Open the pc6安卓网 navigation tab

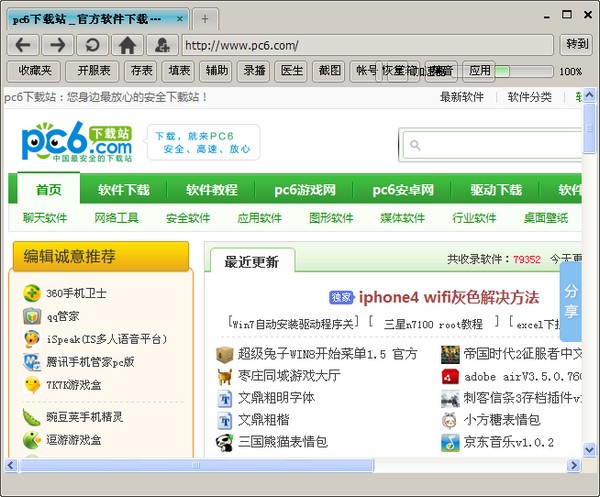[403, 190]
